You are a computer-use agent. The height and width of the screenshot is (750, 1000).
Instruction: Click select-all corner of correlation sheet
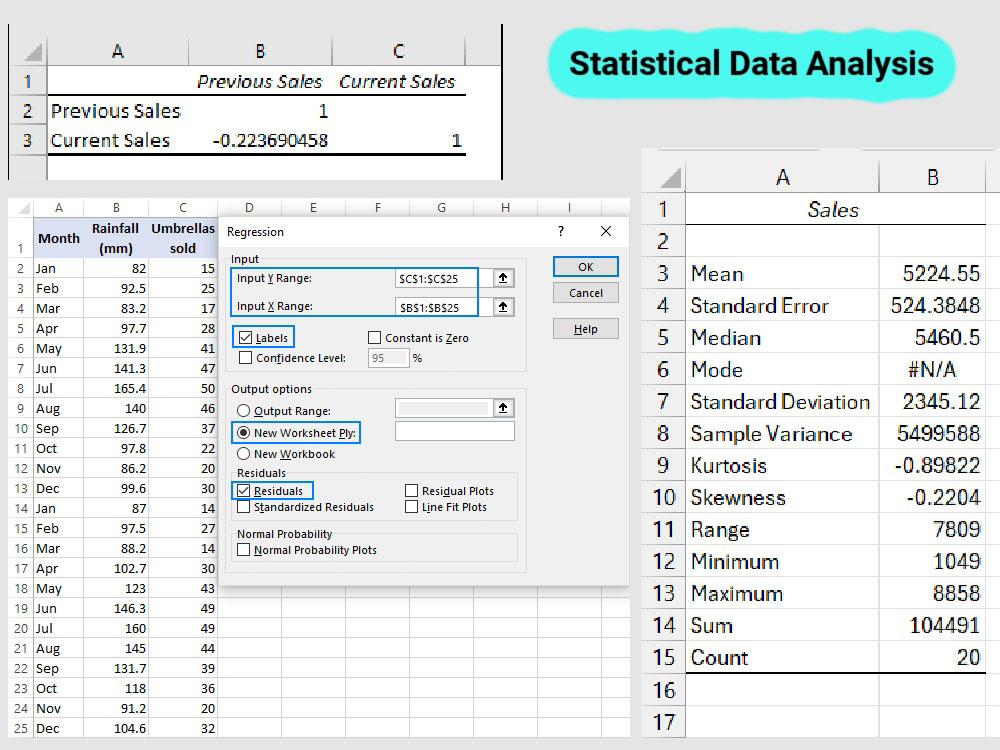[x=29, y=52]
